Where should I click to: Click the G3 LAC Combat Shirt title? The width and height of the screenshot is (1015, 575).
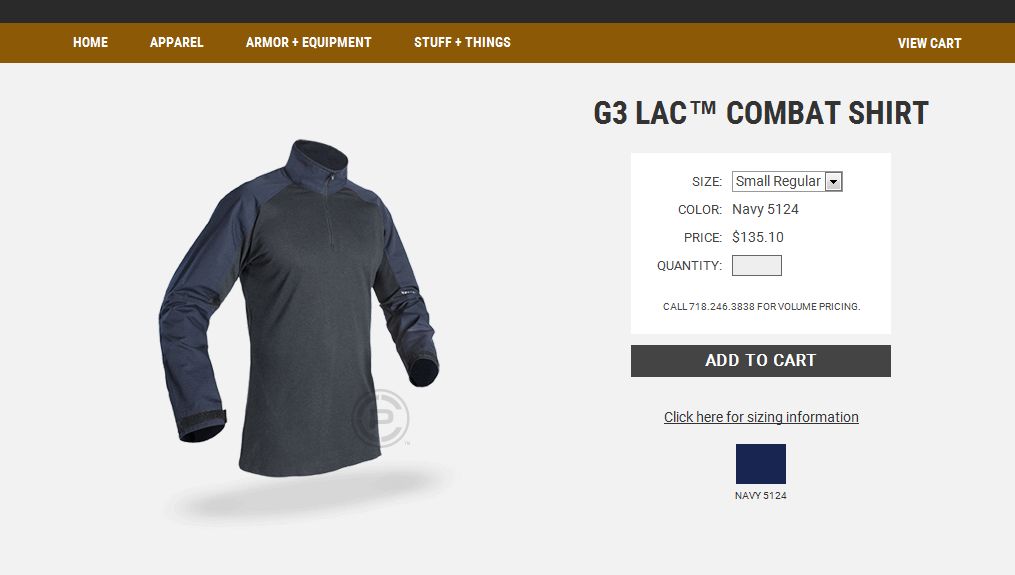761,113
